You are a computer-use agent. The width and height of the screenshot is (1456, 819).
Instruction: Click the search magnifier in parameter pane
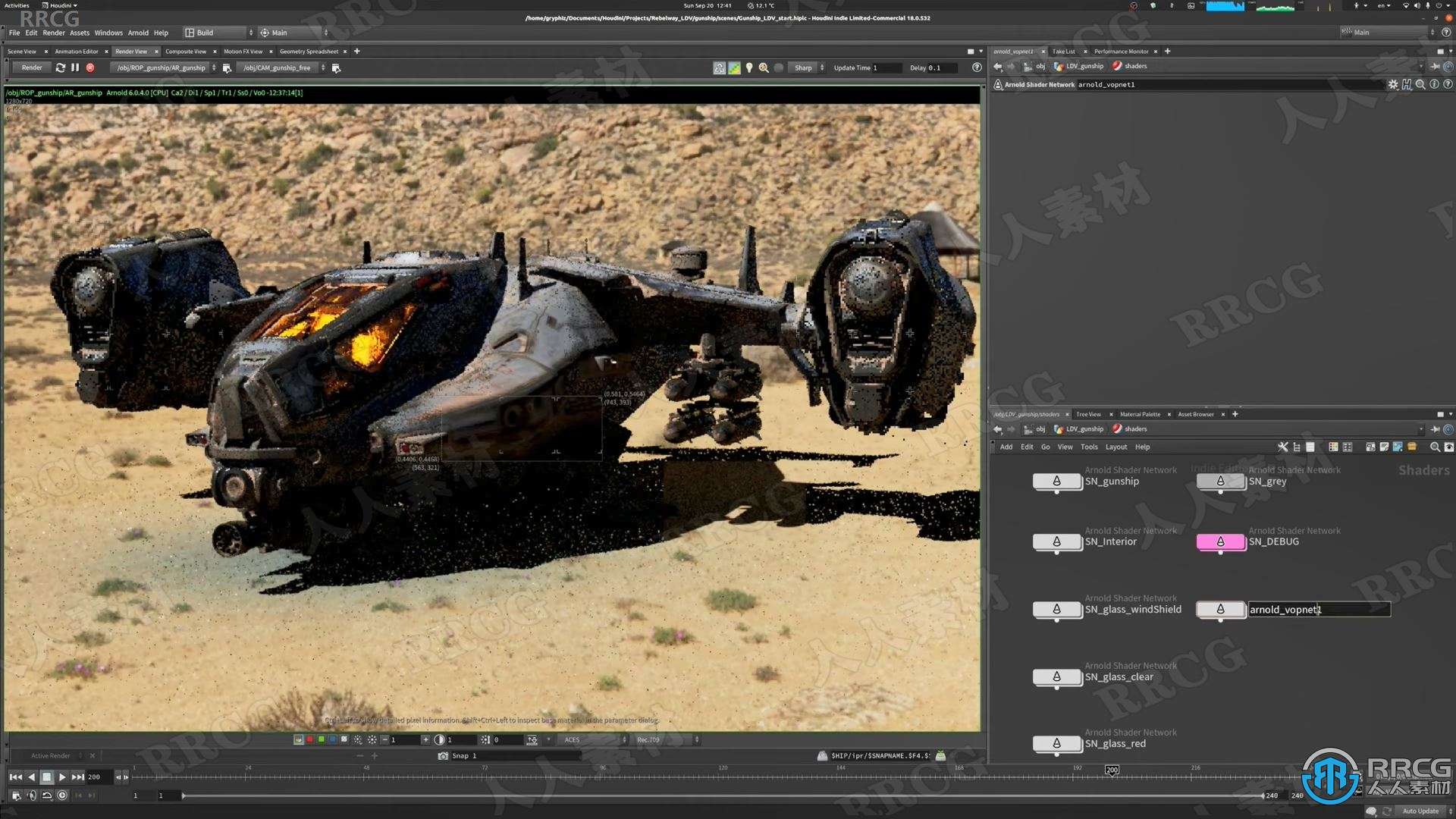1420,84
